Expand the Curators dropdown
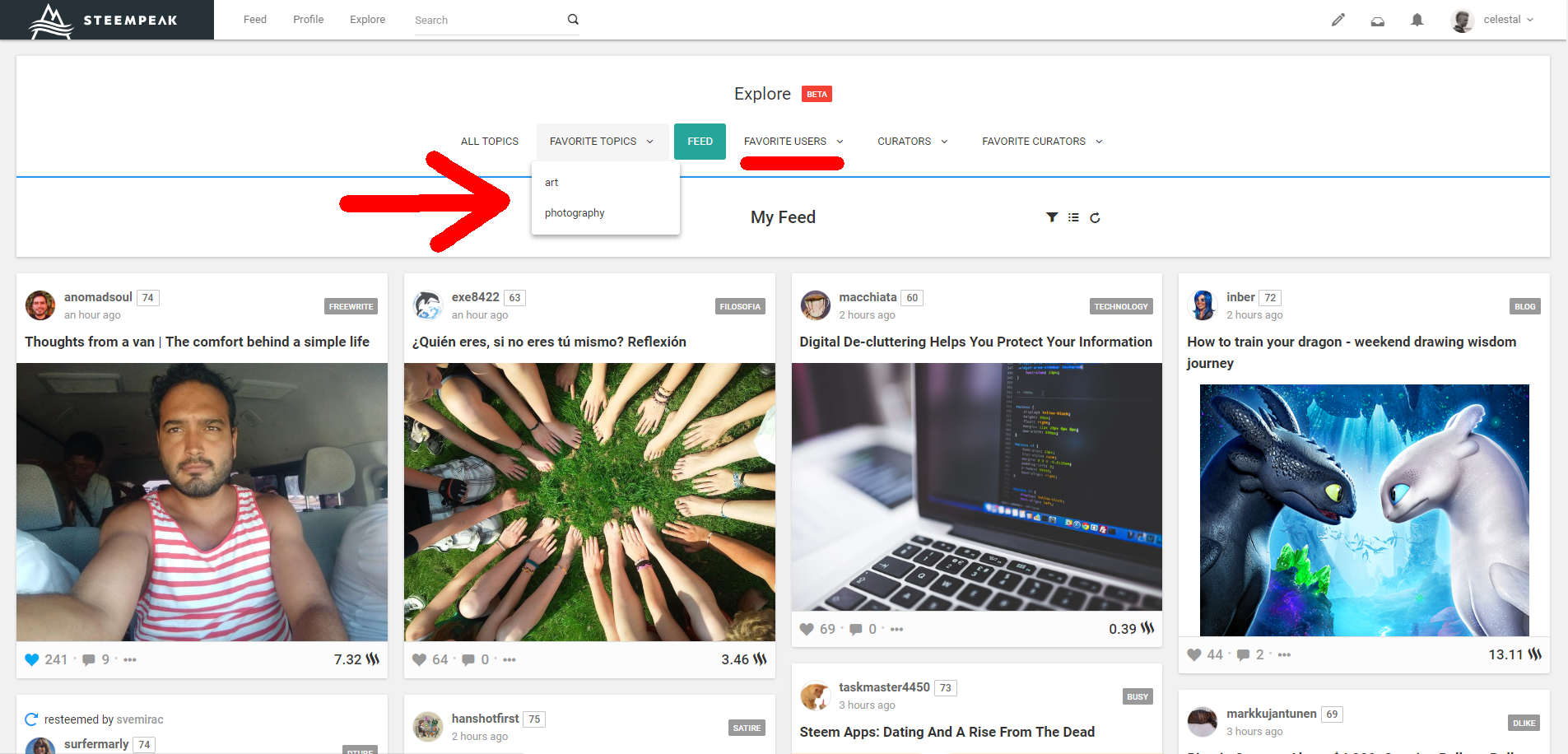The height and width of the screenshot is (754, 1568). [x=912, y=142]
